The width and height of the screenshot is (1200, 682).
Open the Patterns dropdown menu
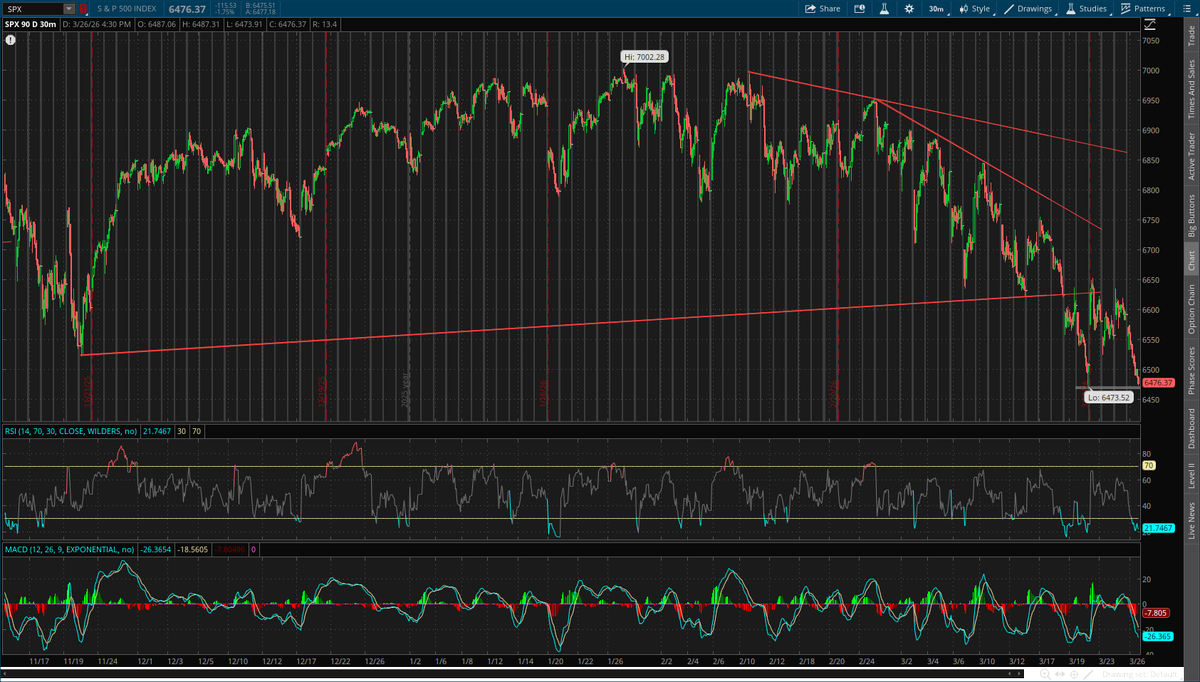pyautogui.click(x=1143, y=8)
